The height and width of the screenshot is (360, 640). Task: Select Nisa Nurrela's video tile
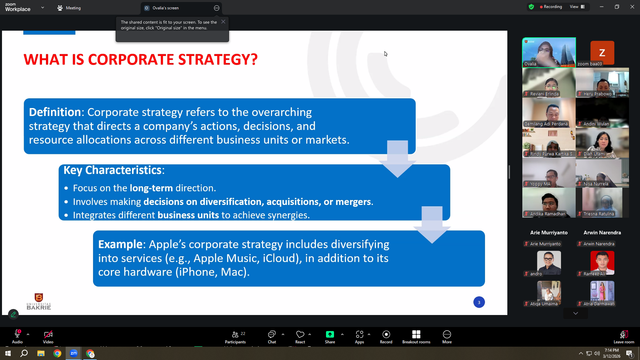602,173
